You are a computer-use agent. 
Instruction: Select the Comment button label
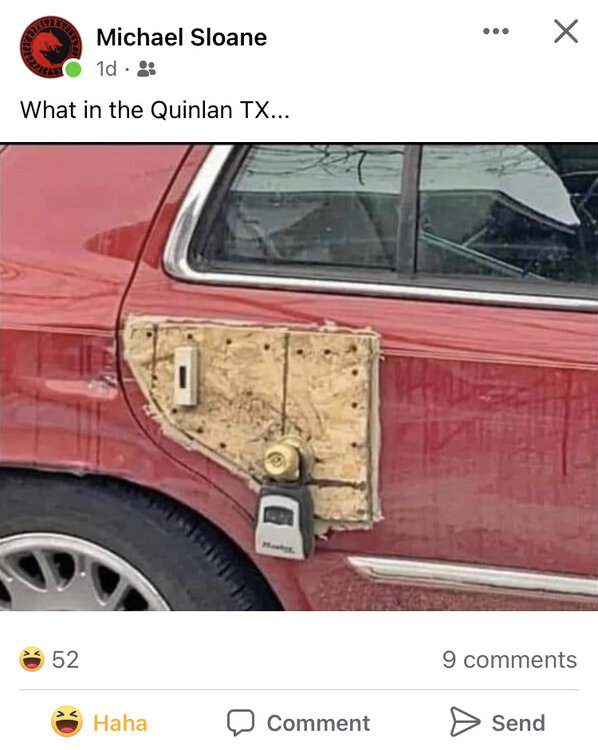tap(318, 723)
